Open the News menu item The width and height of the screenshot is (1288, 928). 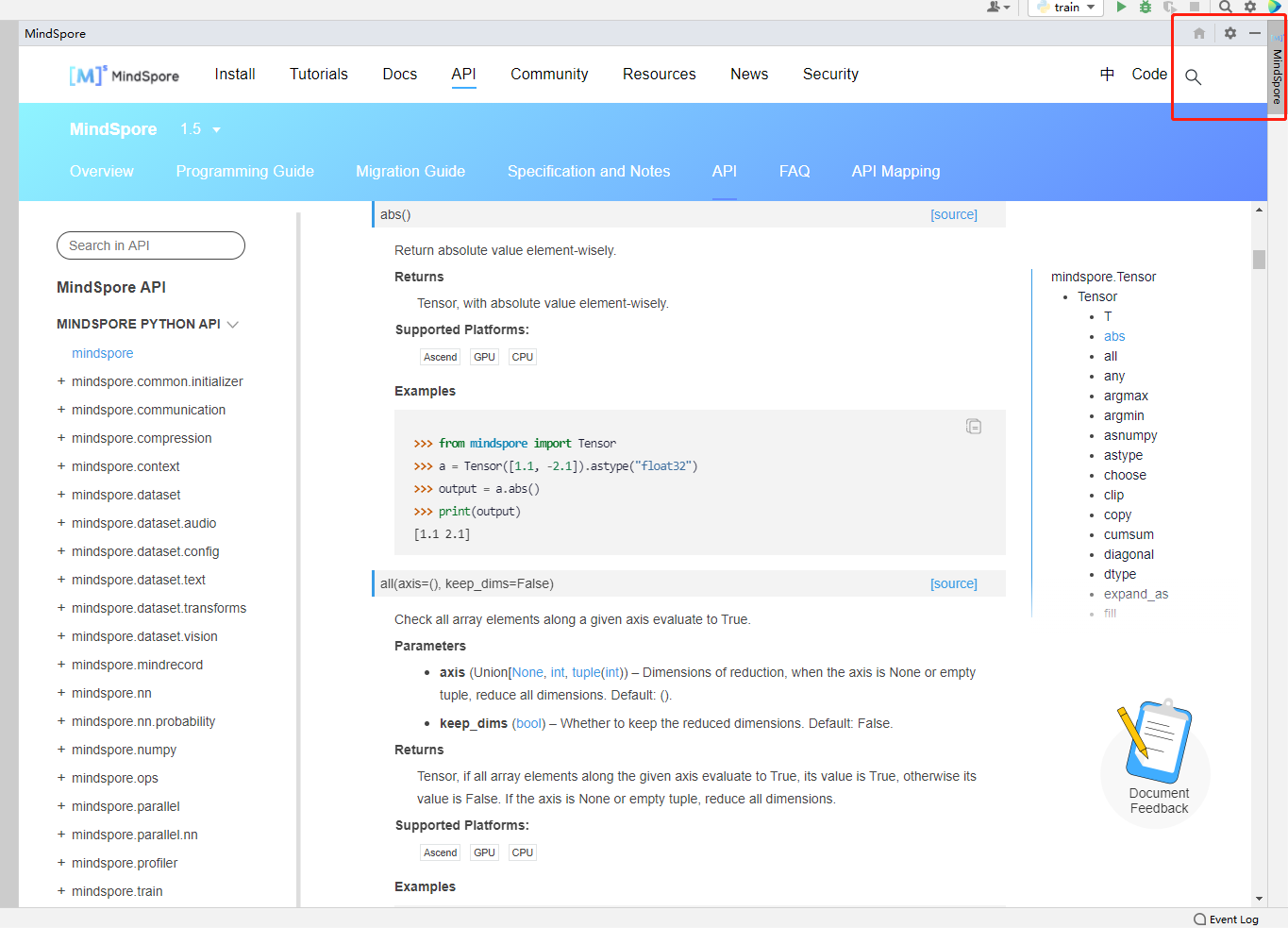coord(749,74)
